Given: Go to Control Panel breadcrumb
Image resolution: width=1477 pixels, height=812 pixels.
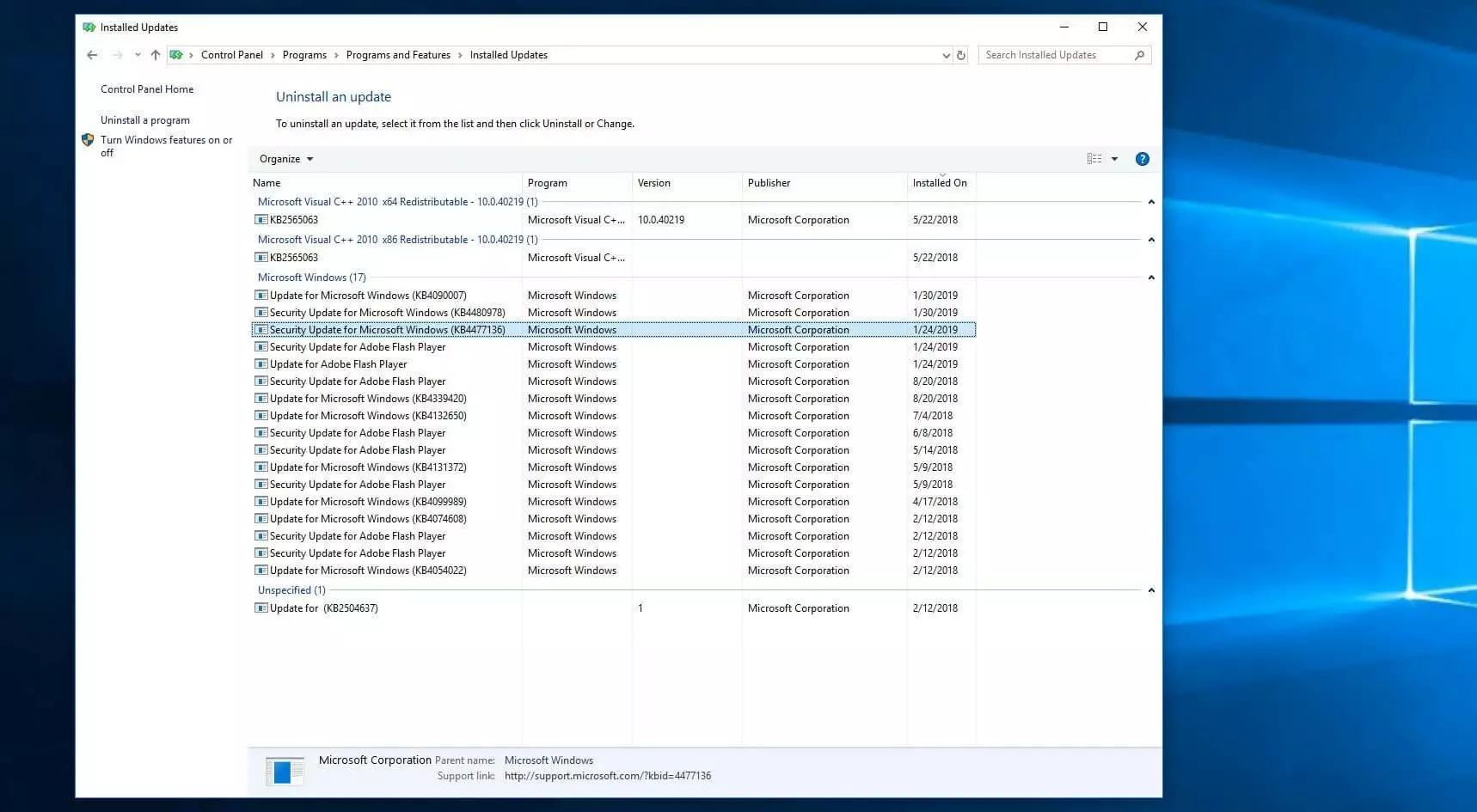Looking at the screenshot, I should click(232, 55).
